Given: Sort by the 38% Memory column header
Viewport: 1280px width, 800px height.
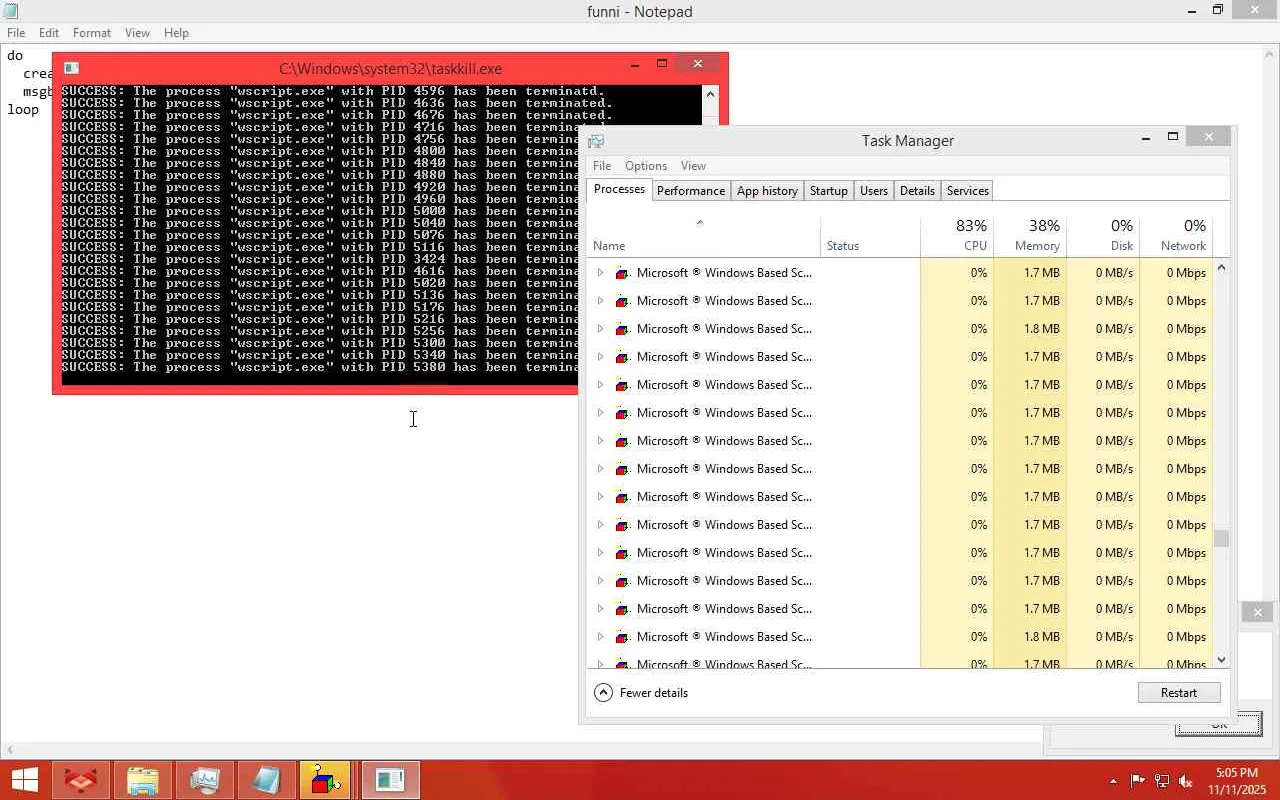Looking at the screenshot, I should click(x=1030, y=236).
